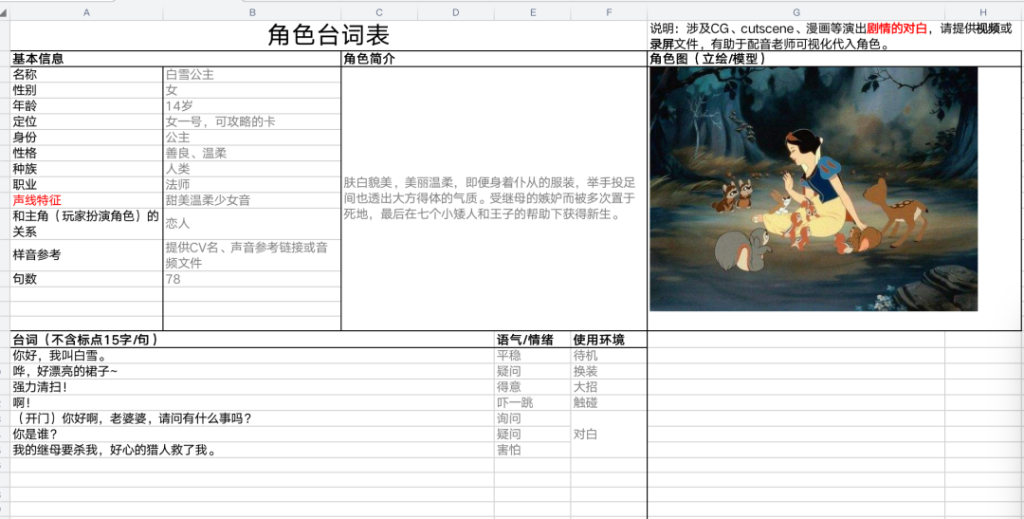Image resolution: width=1024 pixels, height=519 pixels.
Task: Click the select-all corner triangle
Action: (x=5, y=13)
